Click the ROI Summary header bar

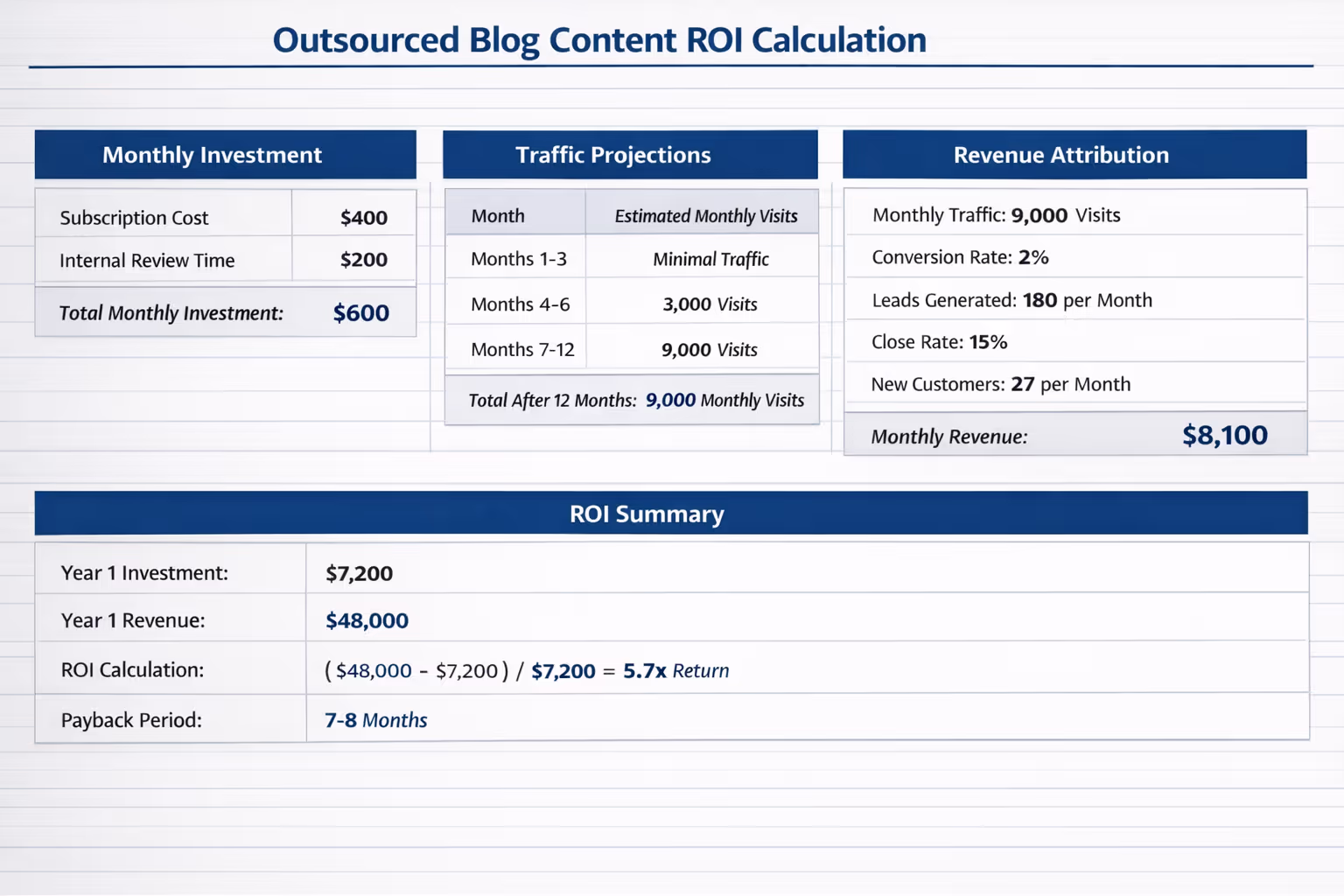[x=671, y=514]
